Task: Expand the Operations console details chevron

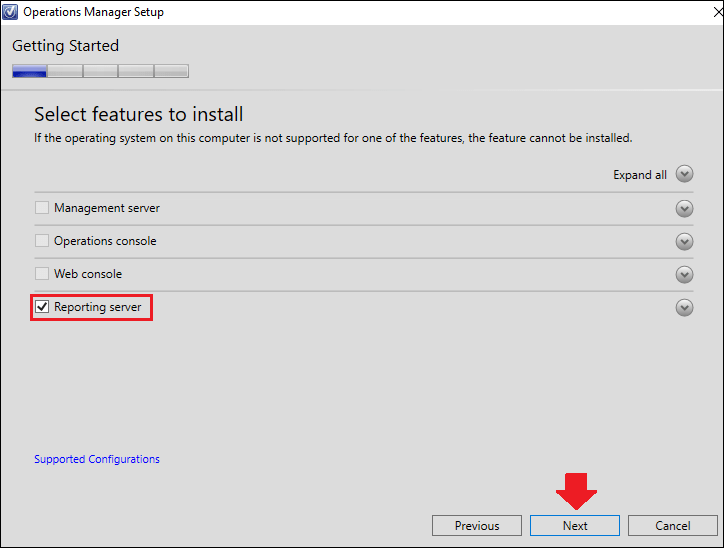Action: (x=684, y=241)
